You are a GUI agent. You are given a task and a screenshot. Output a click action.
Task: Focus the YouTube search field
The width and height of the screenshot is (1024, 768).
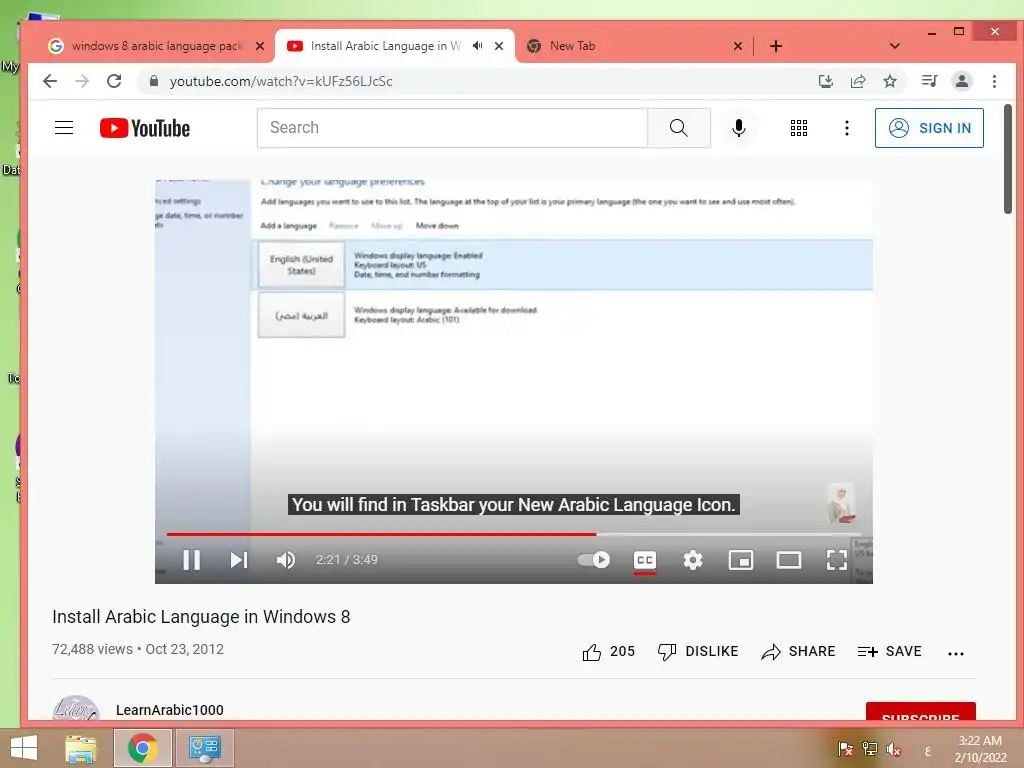tap(452, 127)
